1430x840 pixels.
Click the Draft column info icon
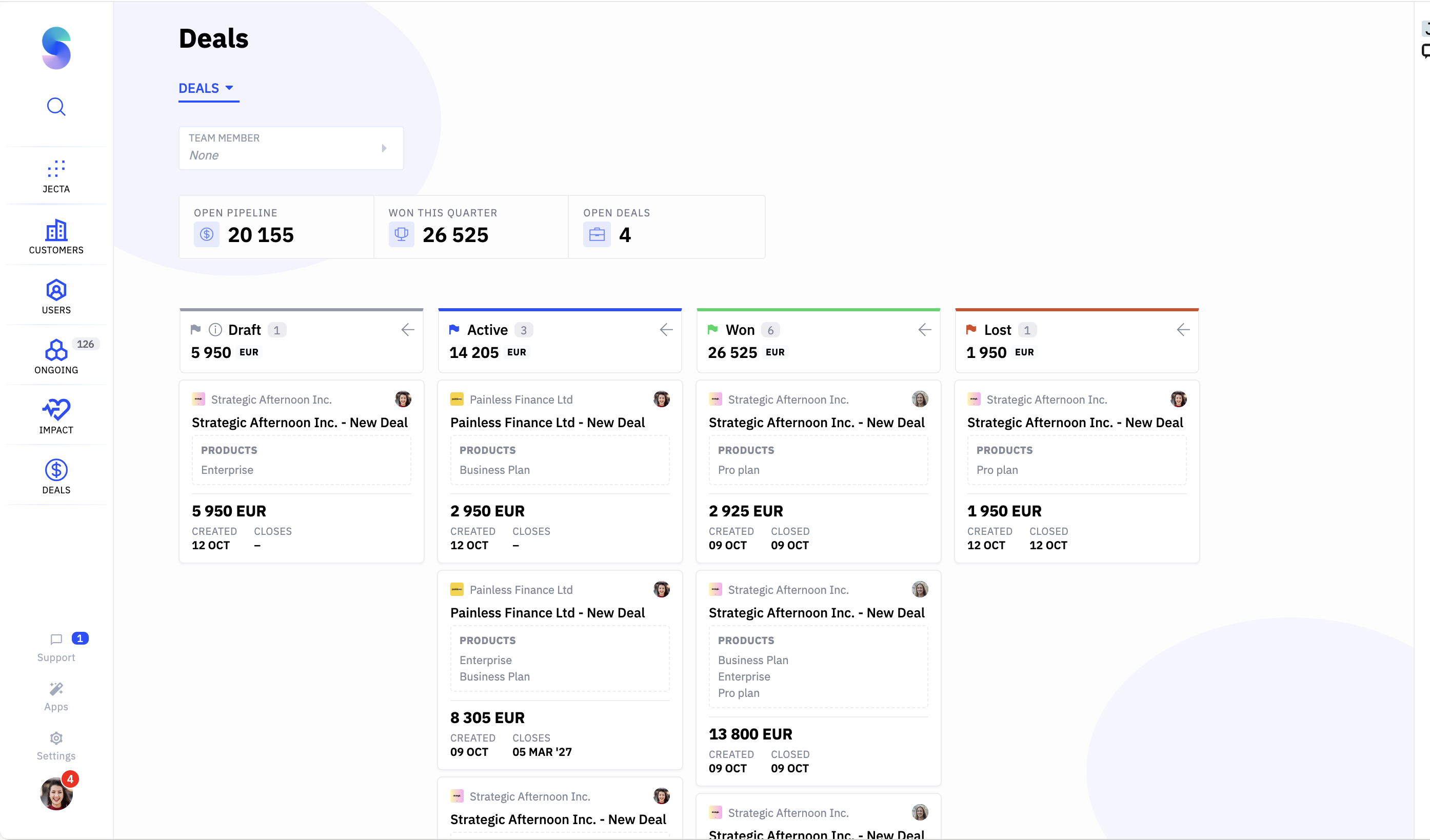tap(215, 330)
